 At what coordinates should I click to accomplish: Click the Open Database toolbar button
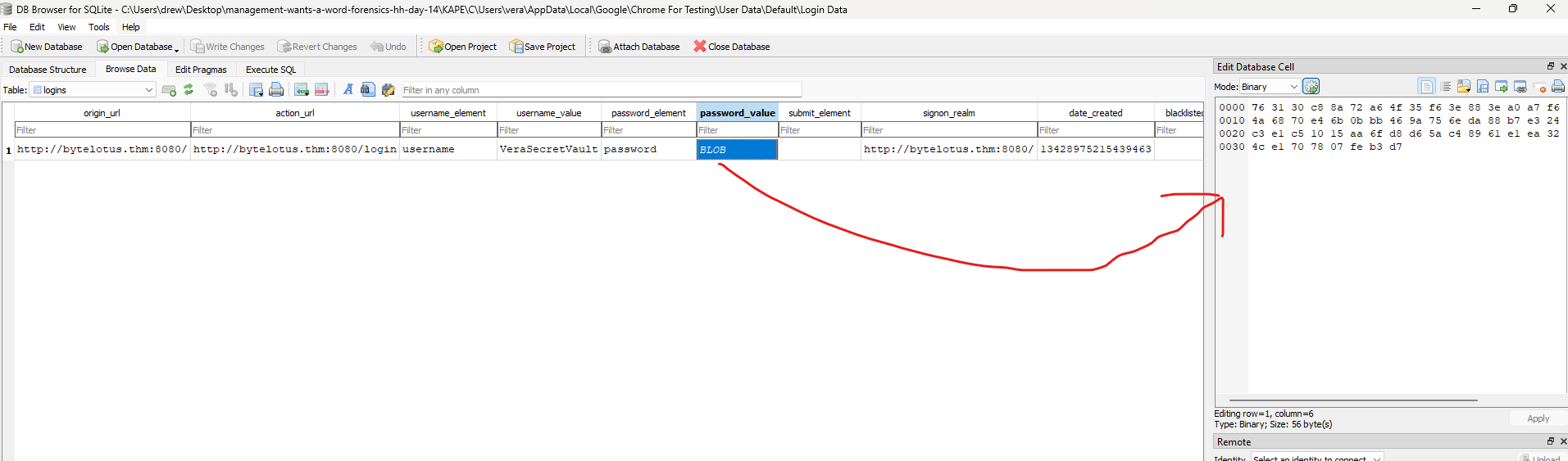click(134, 47)
